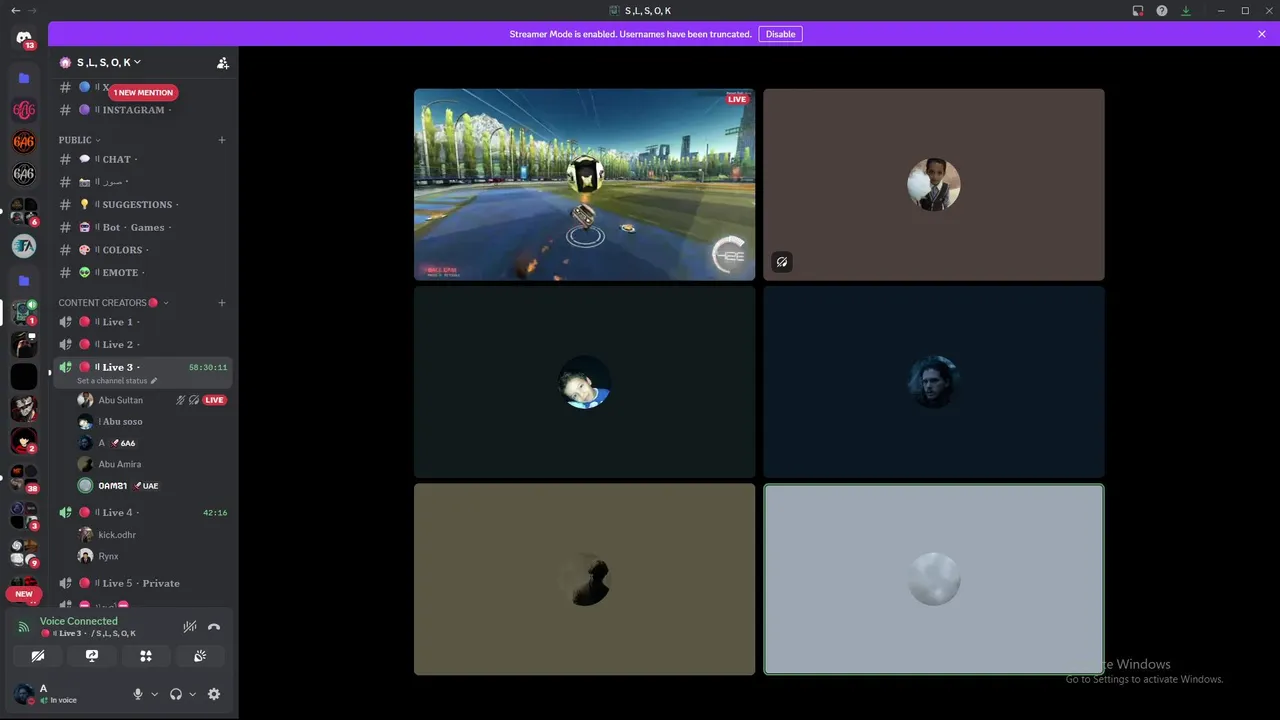Add a channel to PUBLIC category
Viewport: 1280px width, 720px height.
(222, 140)
